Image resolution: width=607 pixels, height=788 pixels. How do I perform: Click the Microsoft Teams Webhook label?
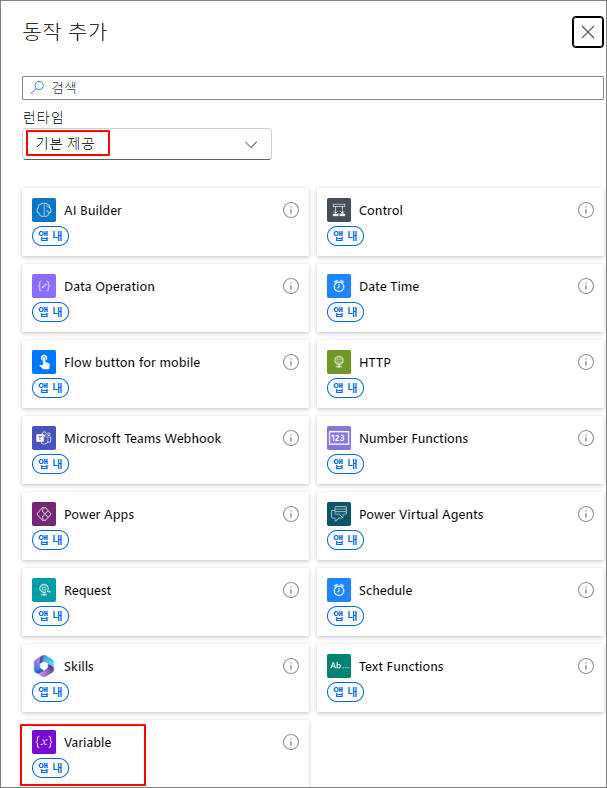point(143,438)
